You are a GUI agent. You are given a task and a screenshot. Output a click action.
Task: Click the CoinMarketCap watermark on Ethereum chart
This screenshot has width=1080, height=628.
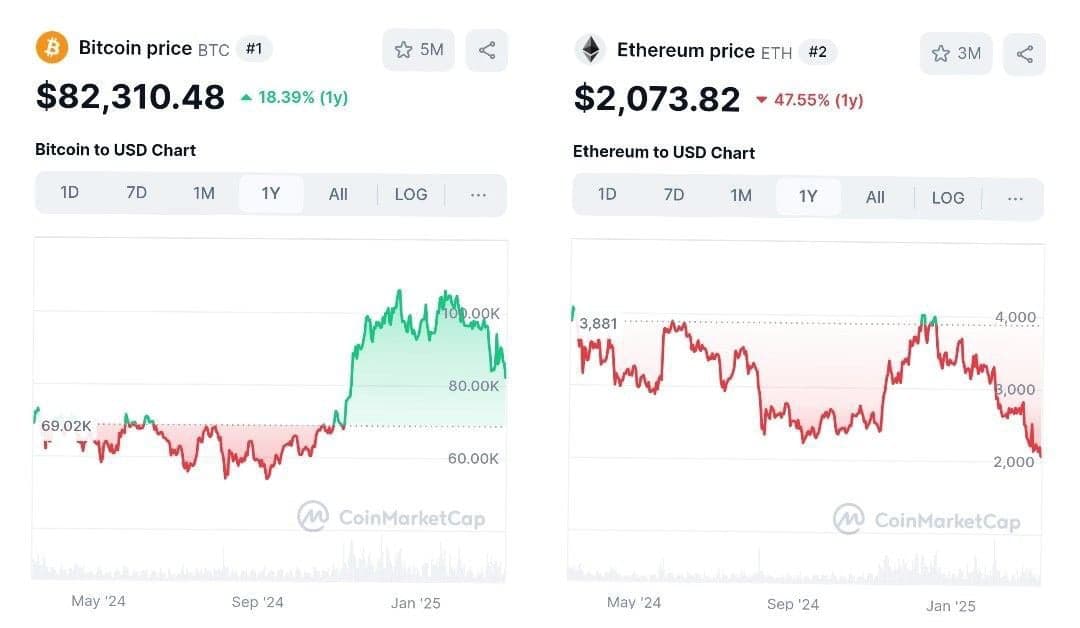pos(927,520)
